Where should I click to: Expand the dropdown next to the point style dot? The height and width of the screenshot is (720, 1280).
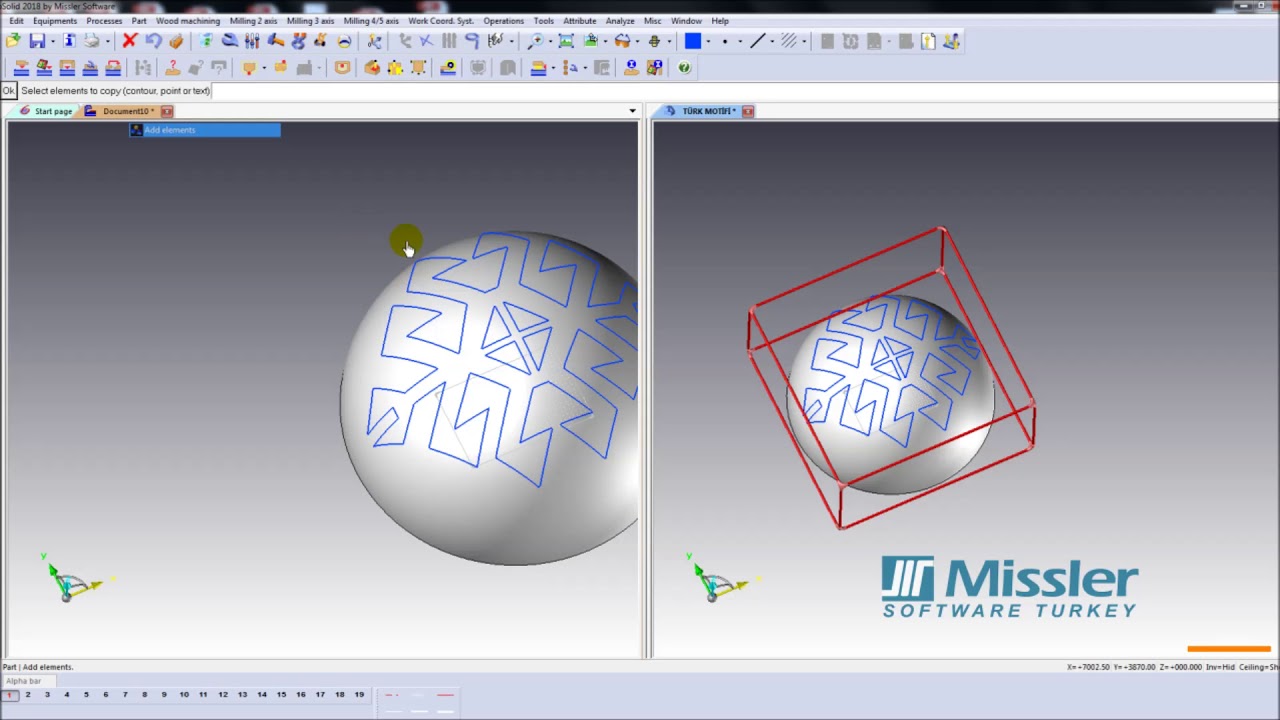pyautogui.click(x=739, y=41)
